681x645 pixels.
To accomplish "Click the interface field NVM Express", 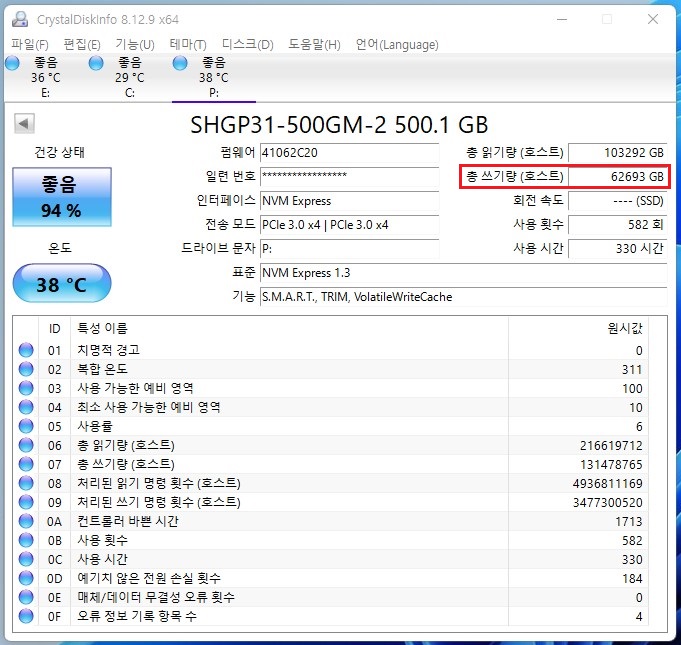I will click(349, 201).
